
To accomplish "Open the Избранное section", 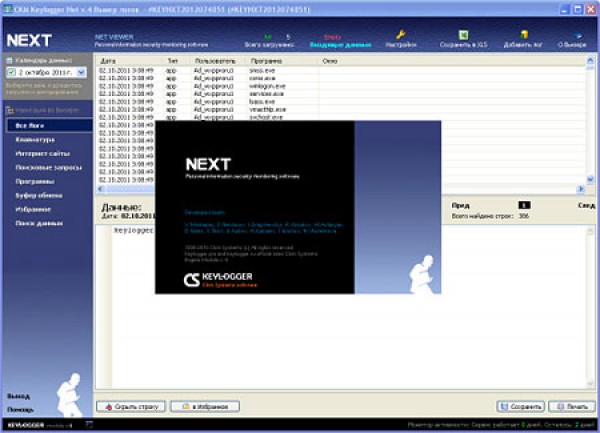I will click(33, 209).
